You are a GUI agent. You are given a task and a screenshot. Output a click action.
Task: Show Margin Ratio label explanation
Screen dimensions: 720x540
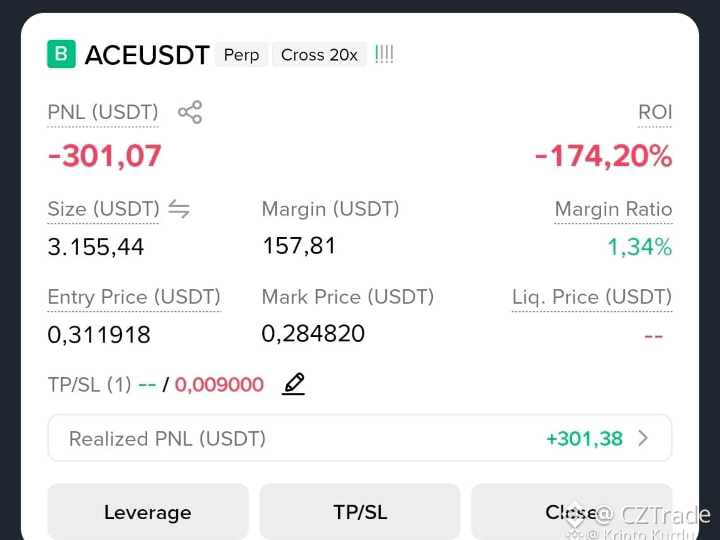point(613,209)
